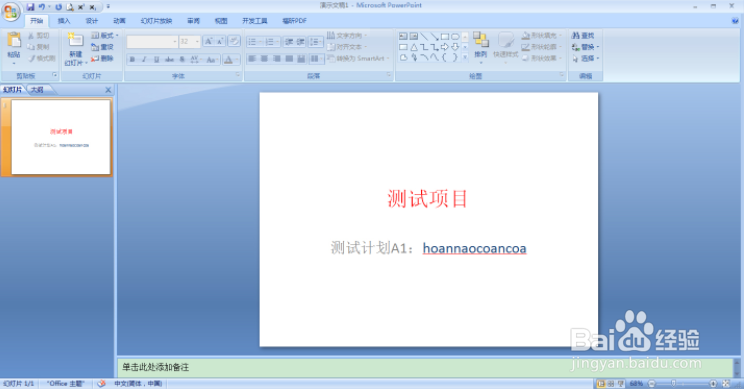This screenshot has height=389, width=744.
Task: Increase font size with grow font icon
Action: tap(209, 42)
